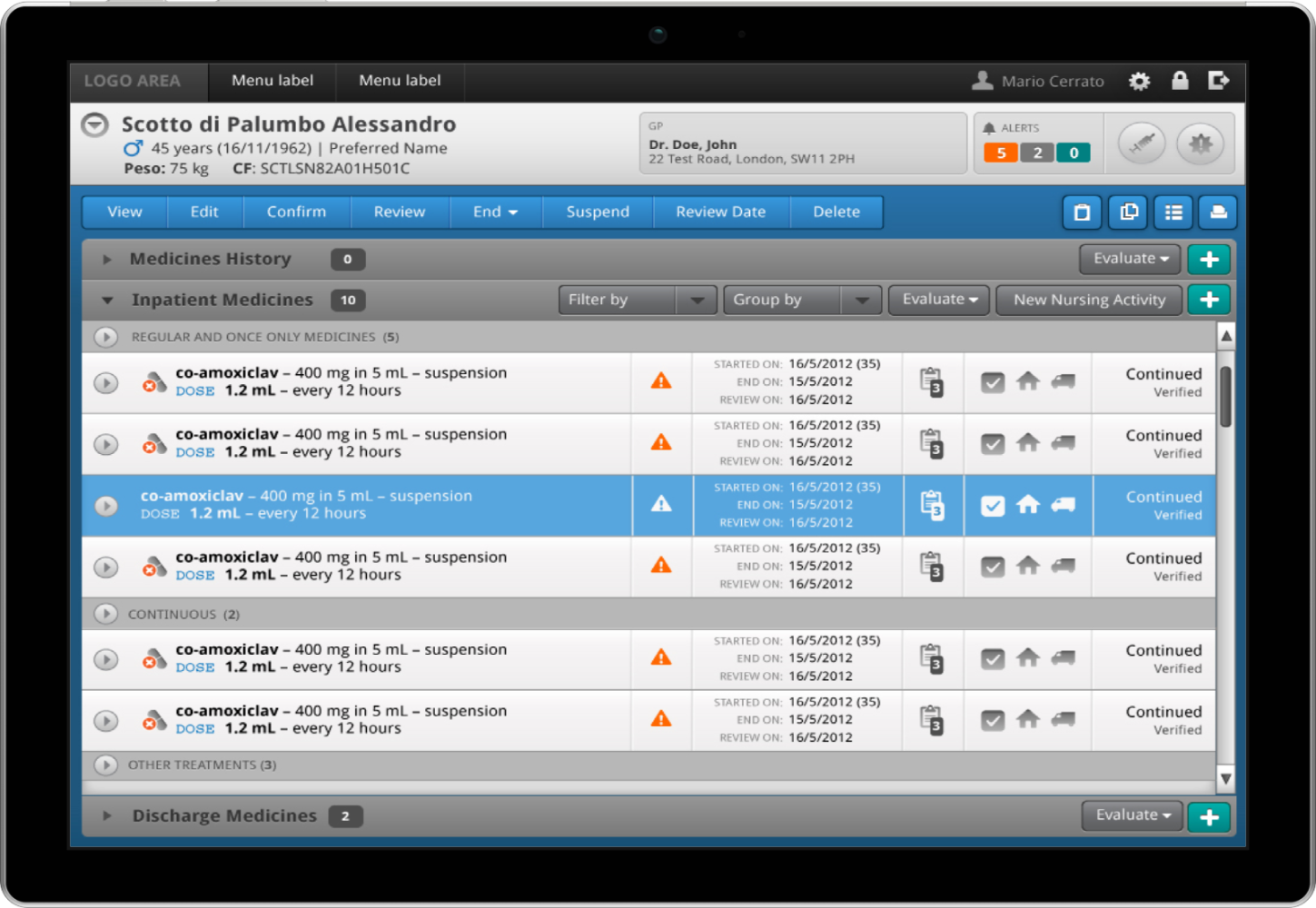This screenshot has width=1316, height=908.
Task: Click the alerts bell icon
Action: click(x=989, y=129)
